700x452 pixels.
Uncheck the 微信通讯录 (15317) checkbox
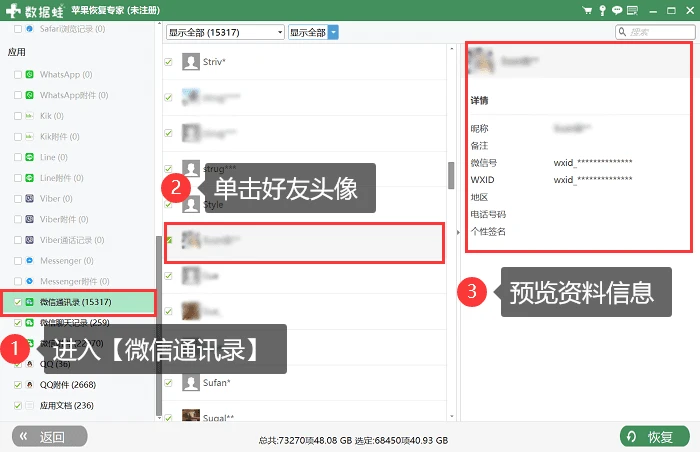click(18, 302)
